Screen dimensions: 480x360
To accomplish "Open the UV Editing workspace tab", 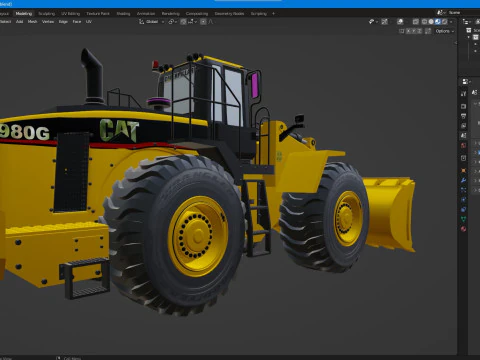I will (x=71, y=14).
